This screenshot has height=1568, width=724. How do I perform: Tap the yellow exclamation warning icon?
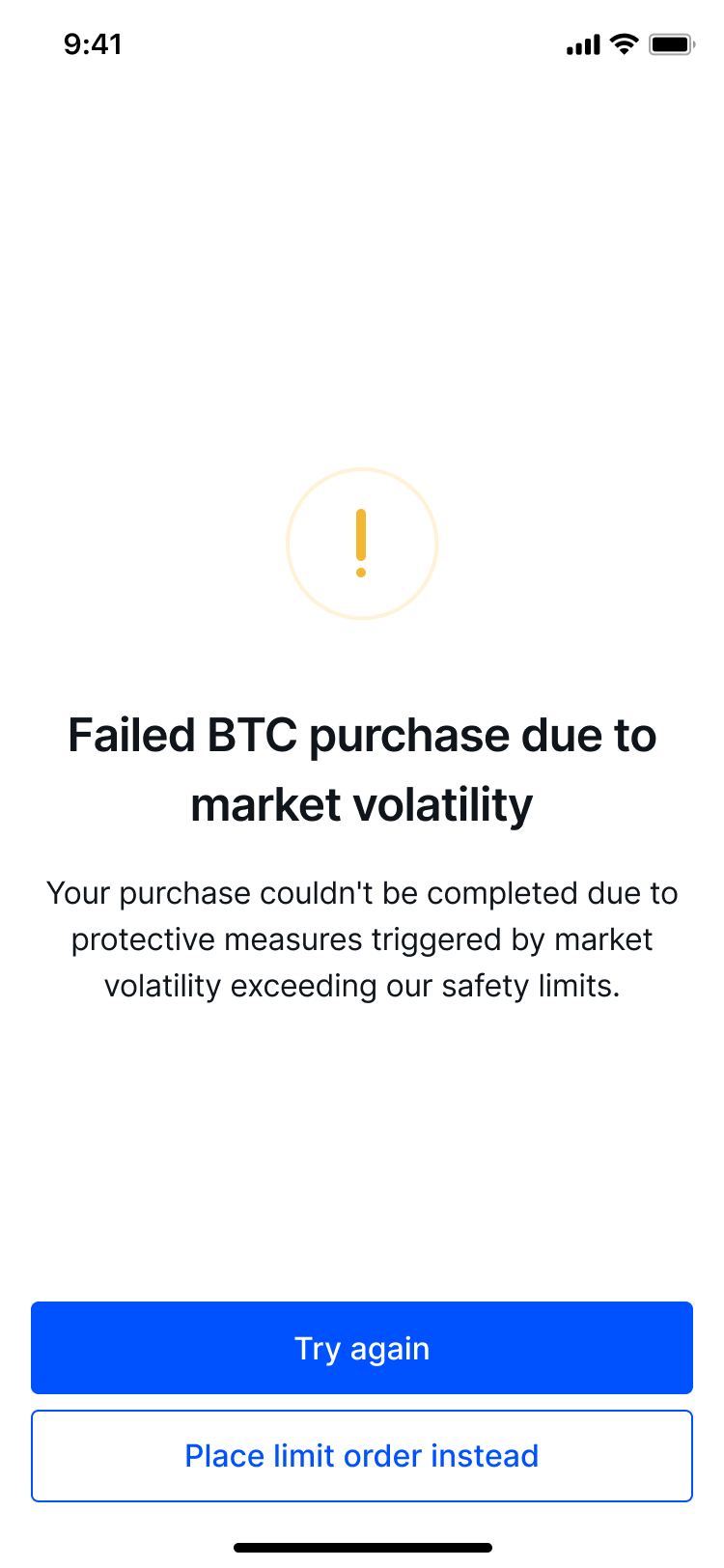361,544
